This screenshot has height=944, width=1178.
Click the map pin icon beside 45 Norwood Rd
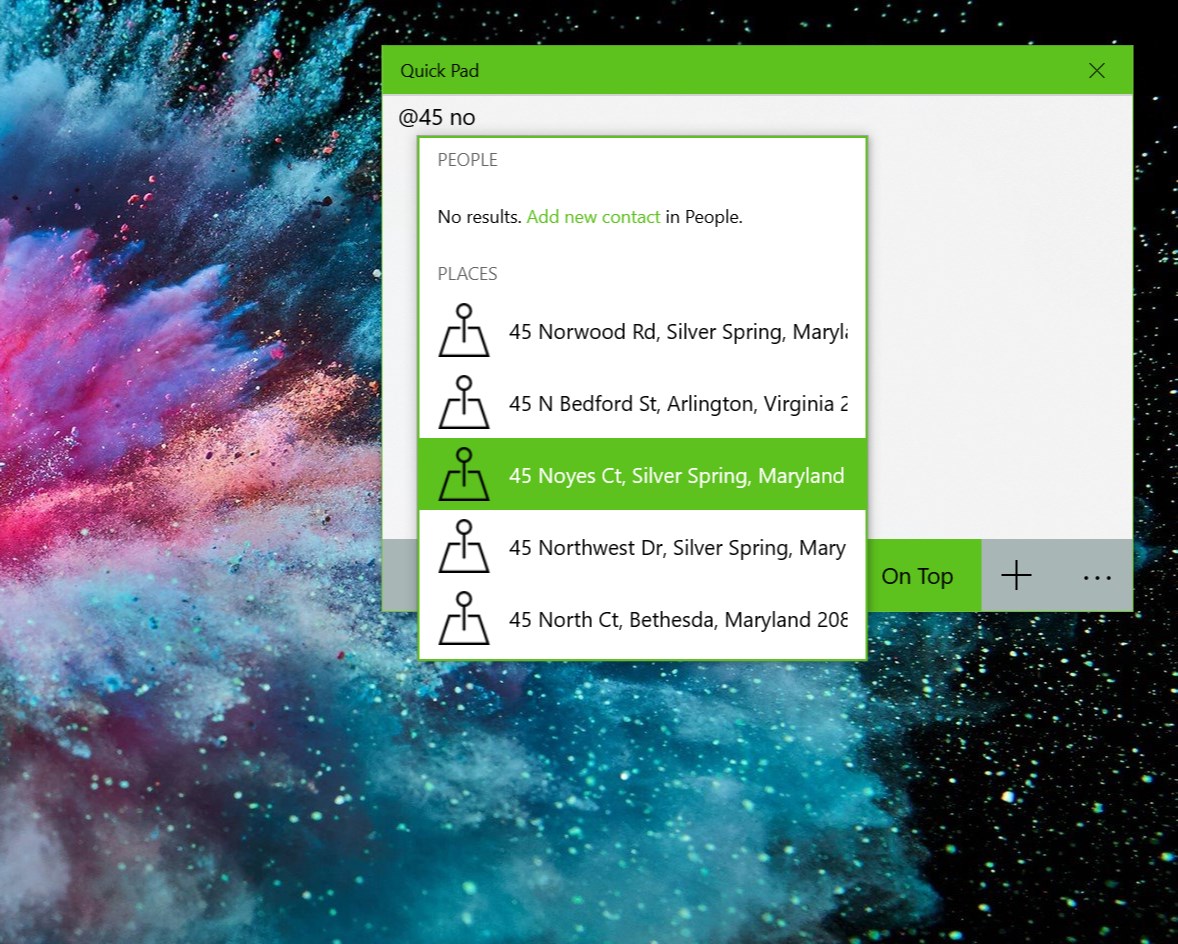464,330
